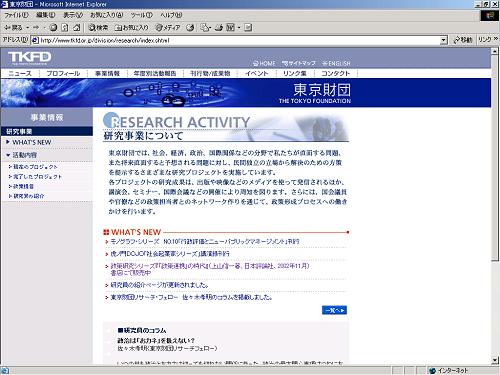Click the page icon in the address bar
The width and height of the screenshot is (500, 375).
click(x=35, y=40)
